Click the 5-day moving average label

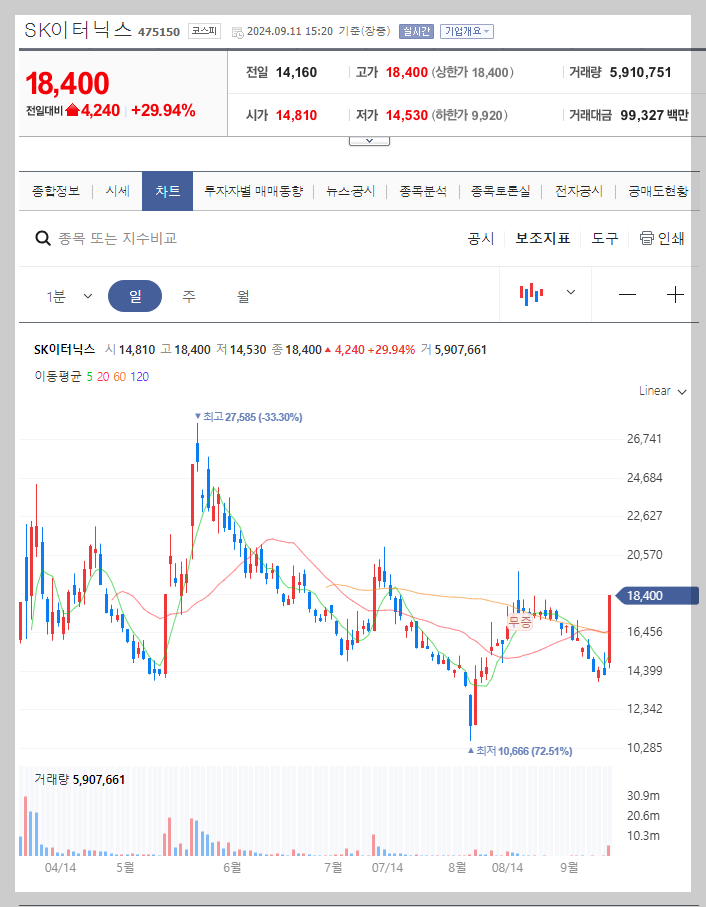click(x=90, y=377)
